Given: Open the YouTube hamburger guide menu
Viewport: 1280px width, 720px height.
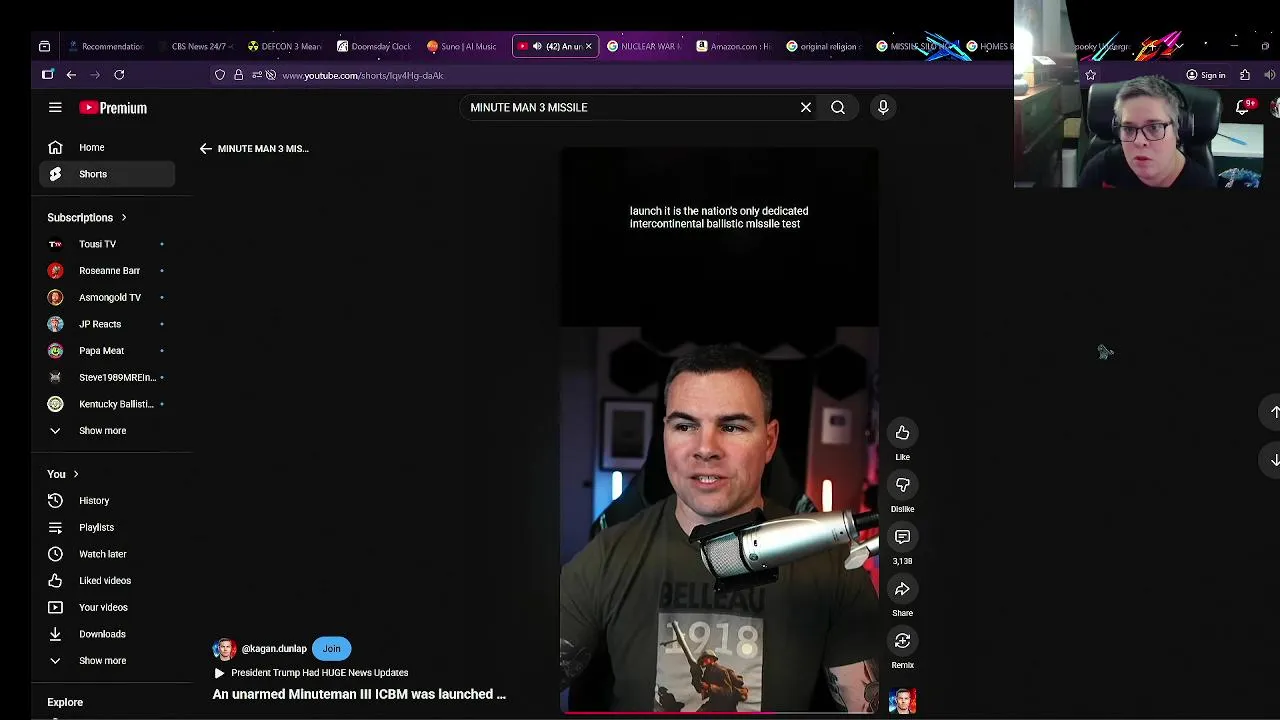Looking at the screenshot, I should pyautogui.click(x=55, y=107).
